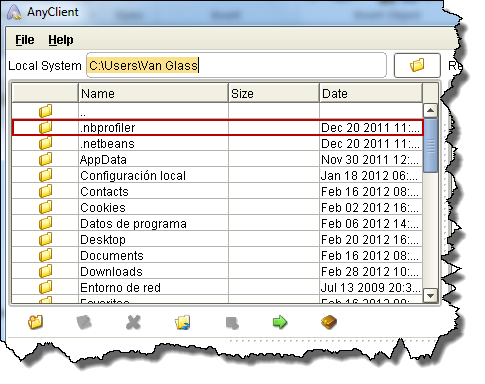The image size is (485, 384).
Task: Click the gray X delete icon
Action: 133,322
